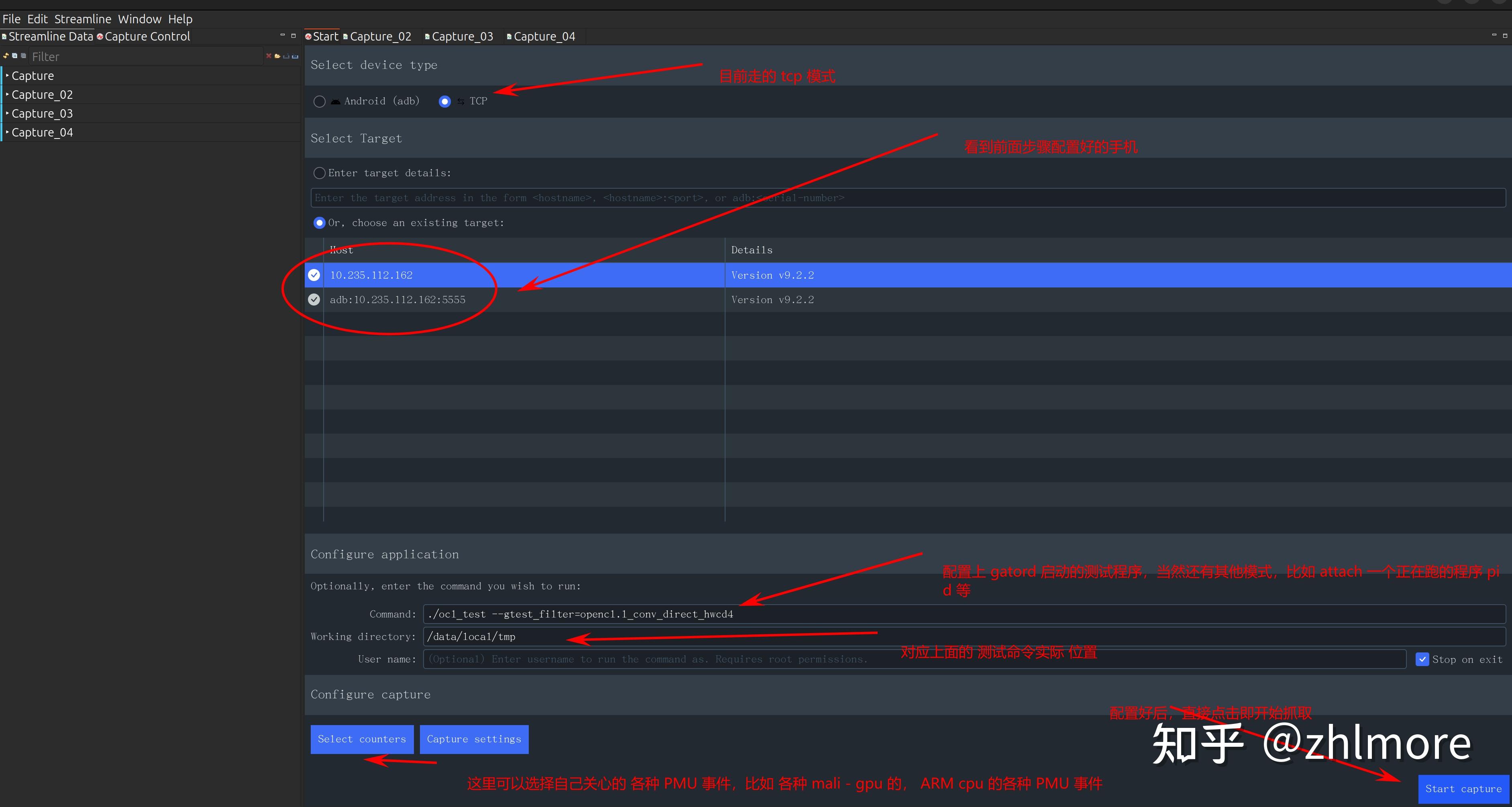Click checkmark icon beside adb:10.235.112.162:5555
Image resolution: width=1512 pixels, height=807 pixels.
(314, 300)
